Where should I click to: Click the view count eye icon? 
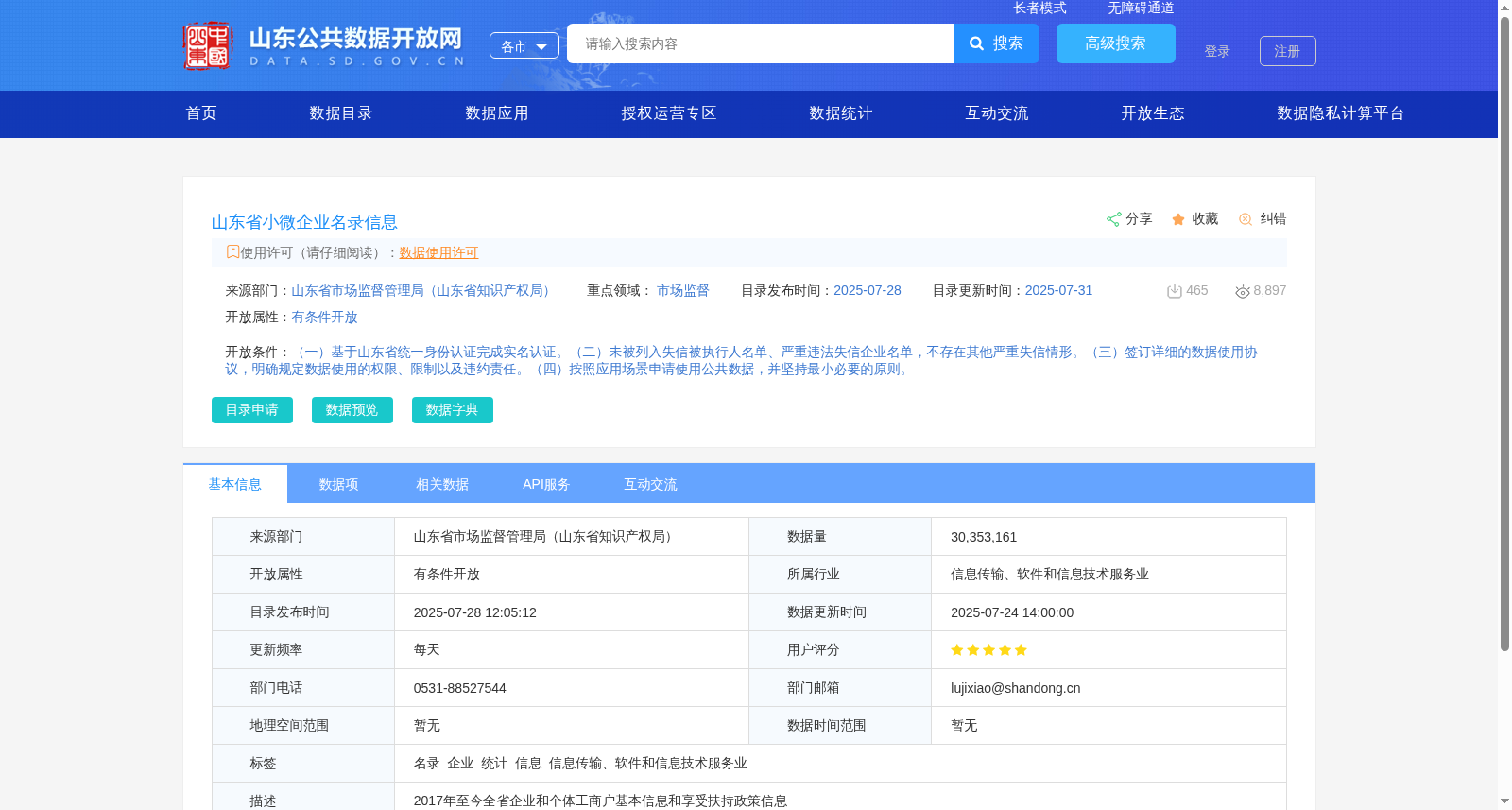tap(1243, 291)
